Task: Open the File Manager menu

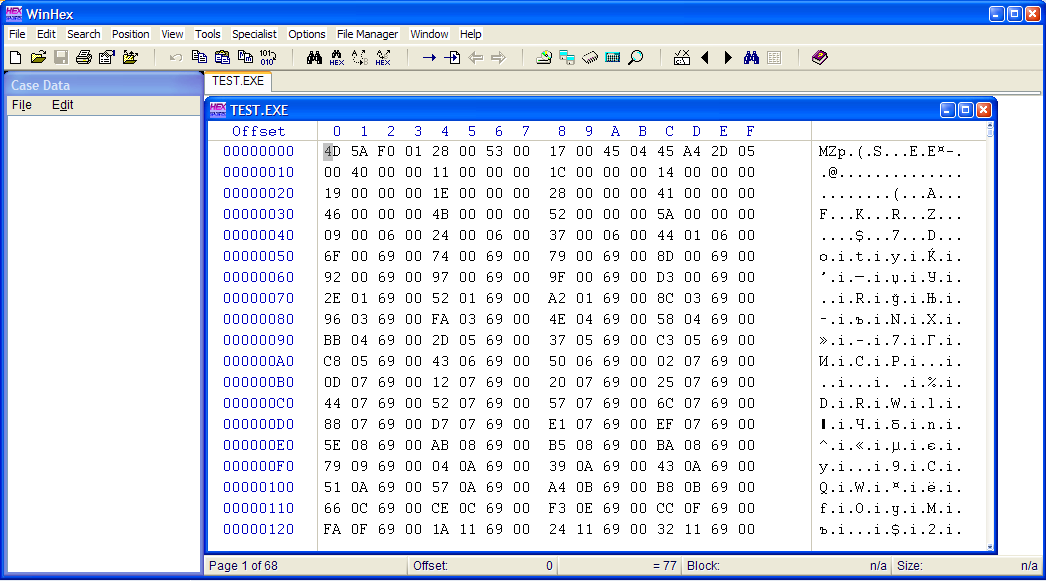Action: point(367,34)
